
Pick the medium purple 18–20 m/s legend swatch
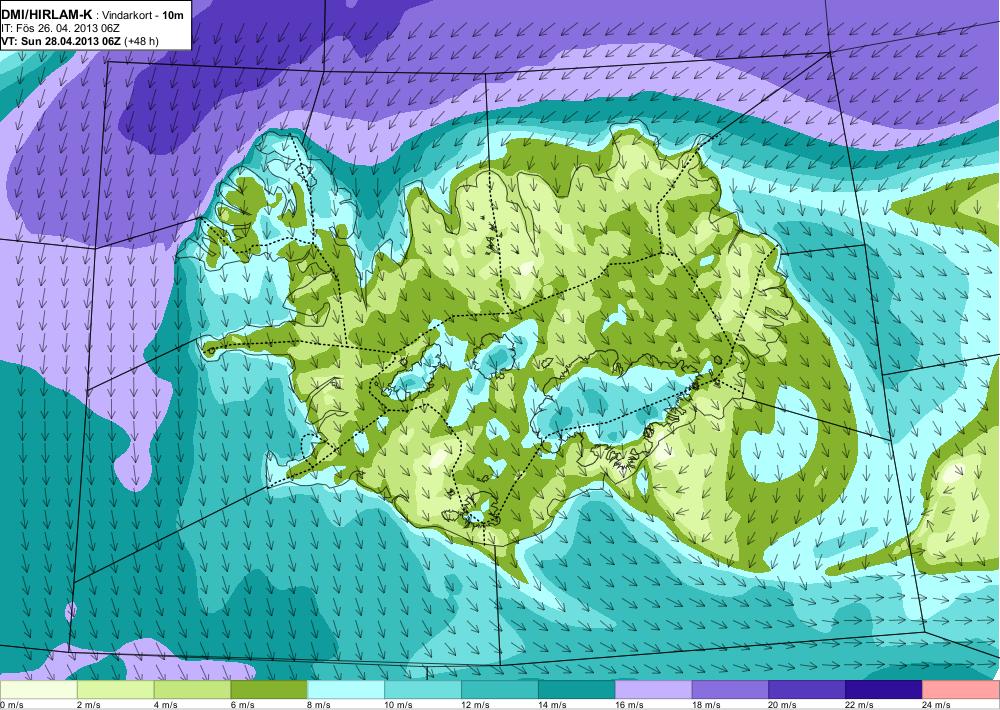[x=730, y=690]
